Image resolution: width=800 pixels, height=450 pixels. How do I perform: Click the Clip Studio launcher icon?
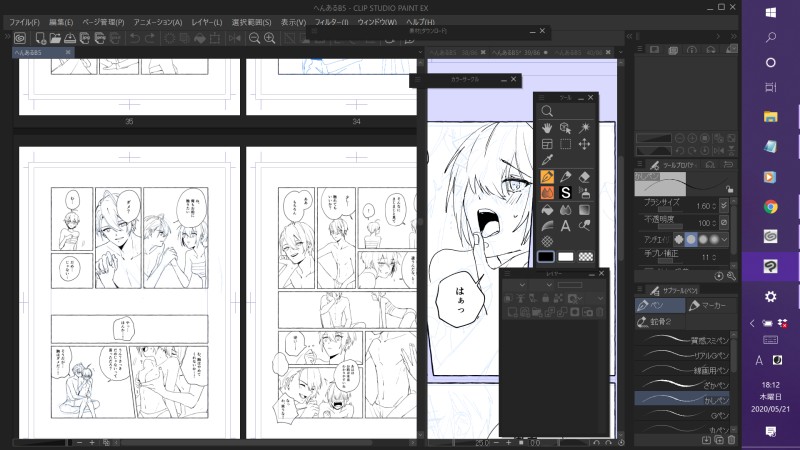(20, 38)
